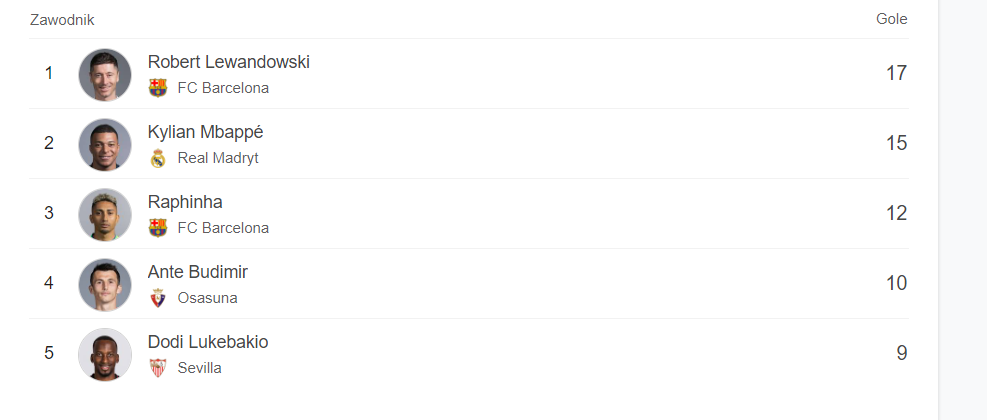
Task: Open Robert Lewandowski's player photo
Action: click(x=105, y=74)
